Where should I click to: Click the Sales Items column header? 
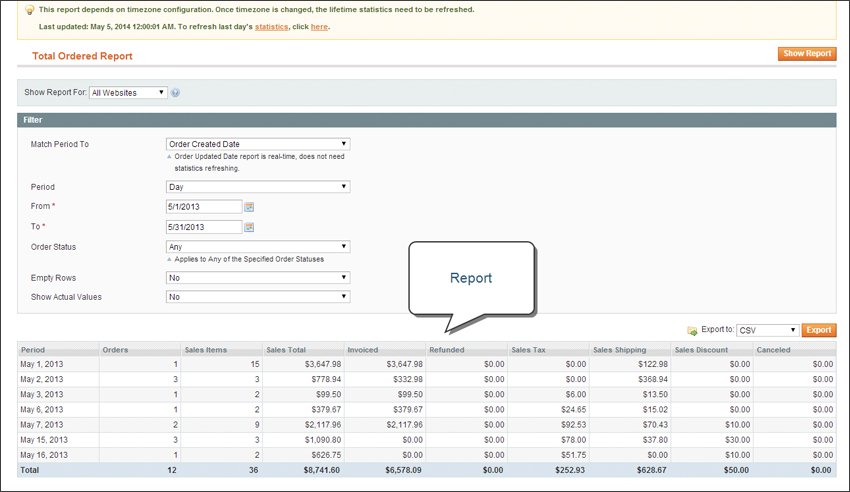[222, 349]
